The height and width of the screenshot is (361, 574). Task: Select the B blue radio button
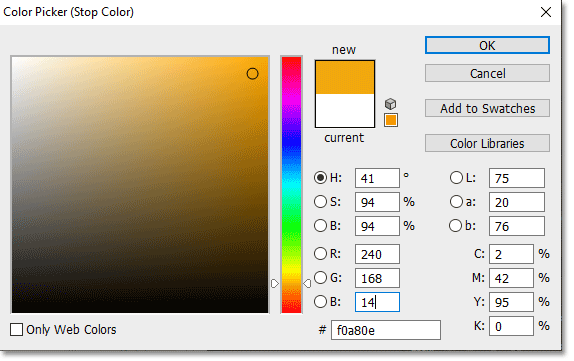pos(320,302)
